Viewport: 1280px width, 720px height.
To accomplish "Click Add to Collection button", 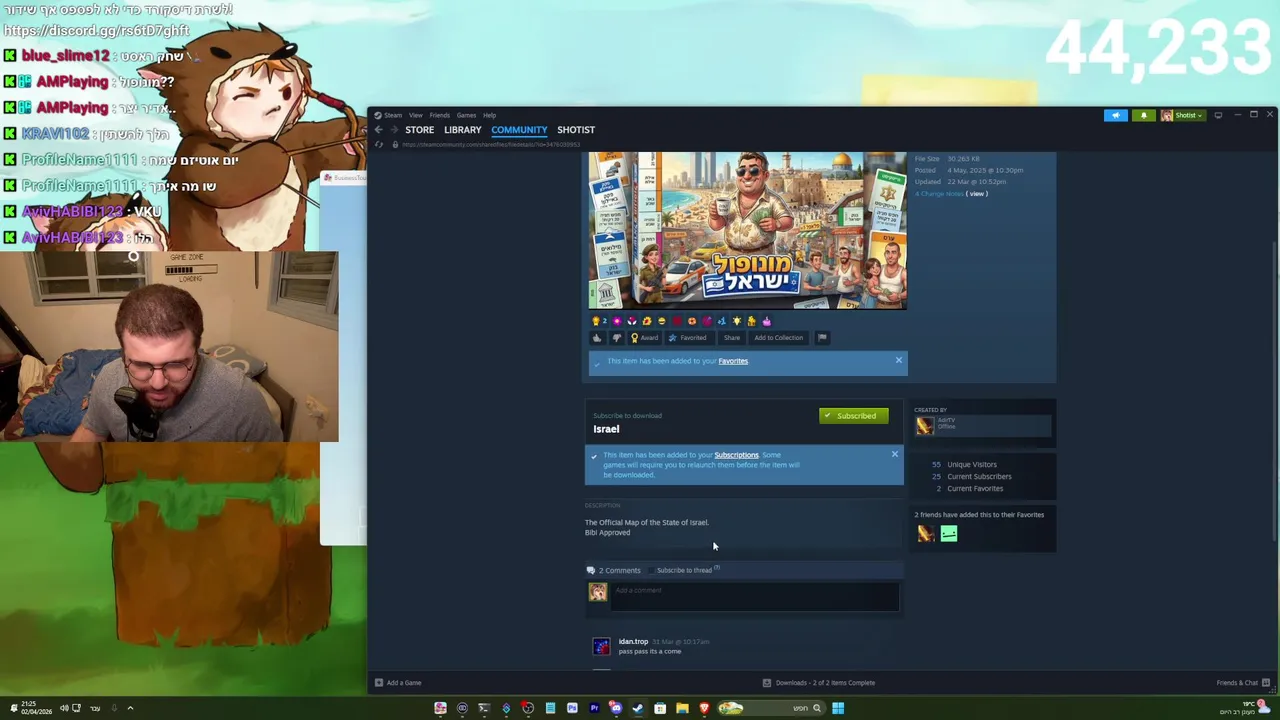I will click(778, 338).
